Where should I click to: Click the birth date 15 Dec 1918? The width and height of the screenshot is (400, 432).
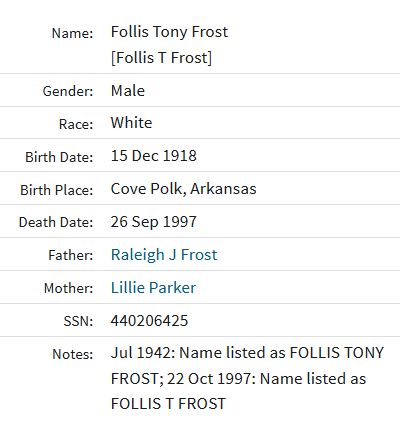coord(154,156)
